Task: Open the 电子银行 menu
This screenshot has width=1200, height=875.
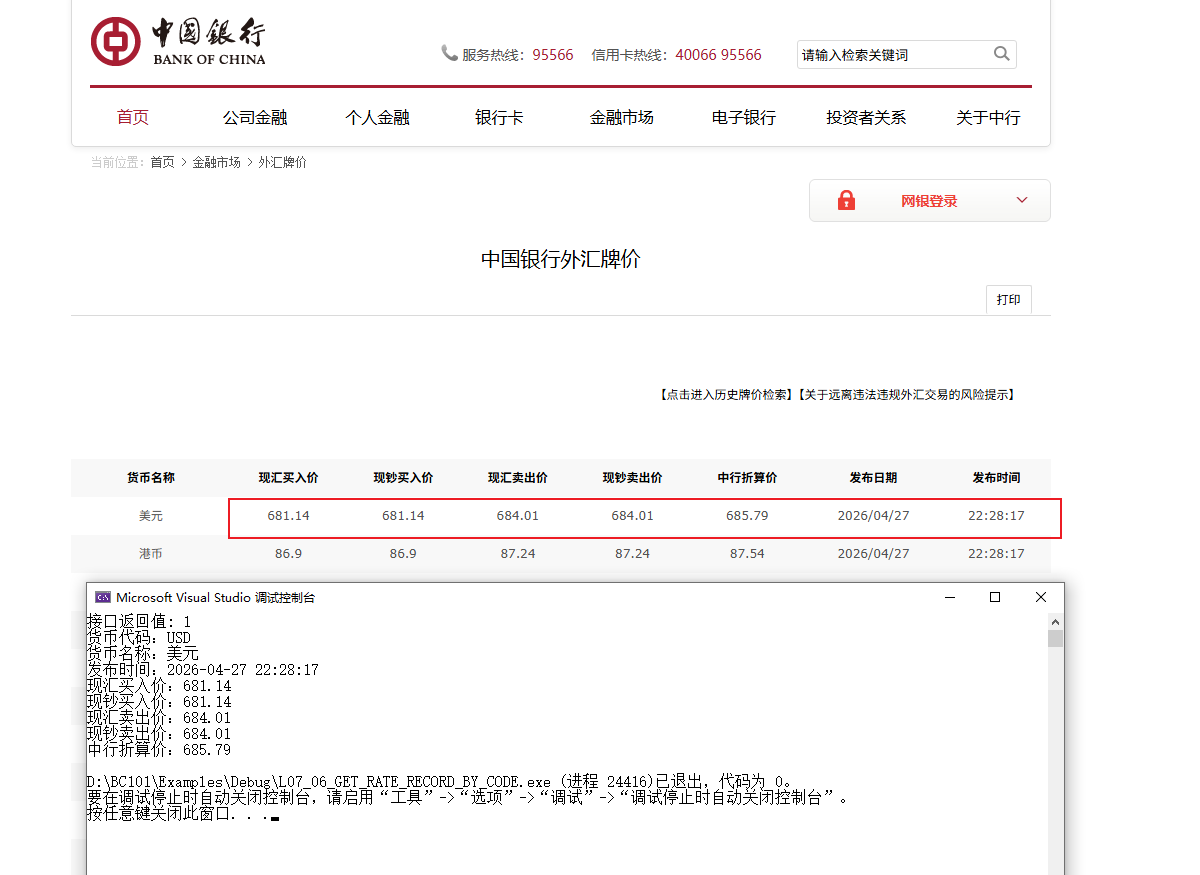Action: (744, 117)
